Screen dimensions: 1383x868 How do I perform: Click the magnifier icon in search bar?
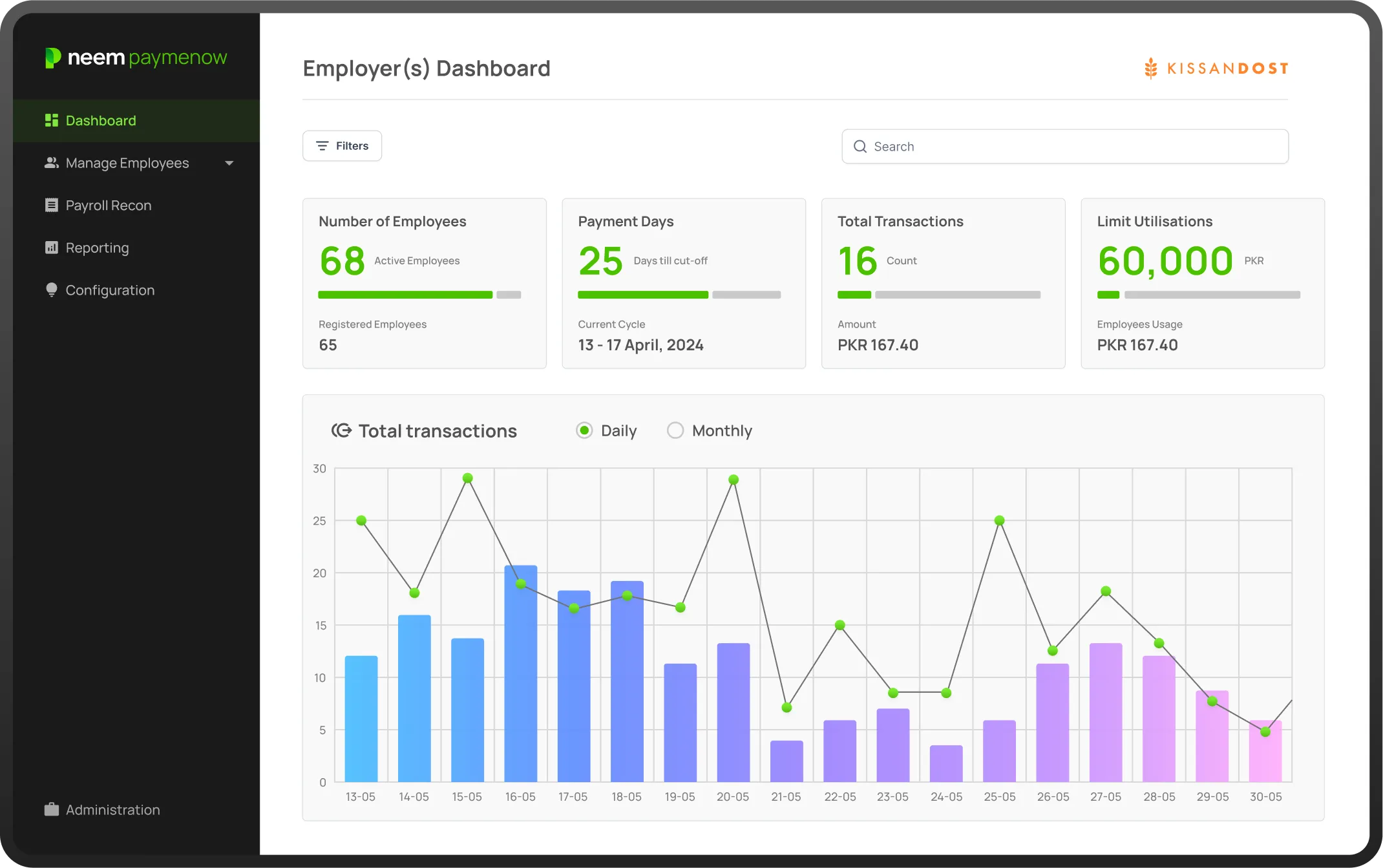point(860,147)
